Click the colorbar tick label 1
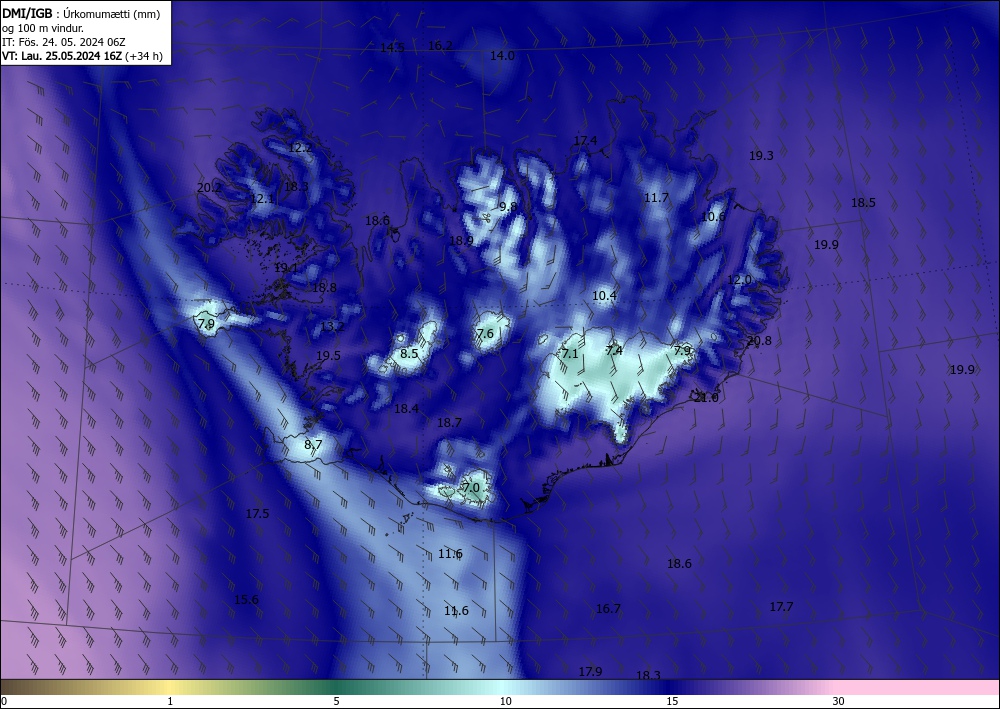The height and width of the screenshot is (709, 1000). point(170,702)
